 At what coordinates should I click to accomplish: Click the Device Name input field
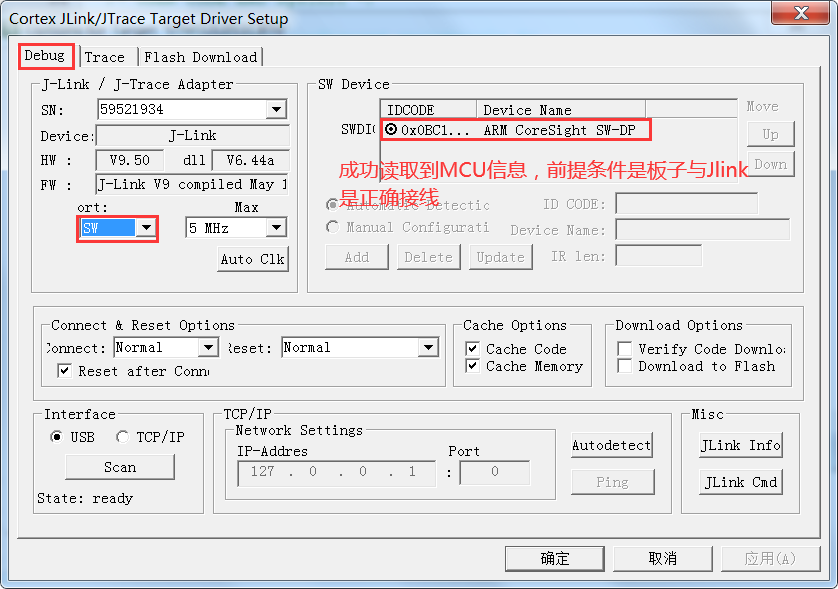point(702,230)
